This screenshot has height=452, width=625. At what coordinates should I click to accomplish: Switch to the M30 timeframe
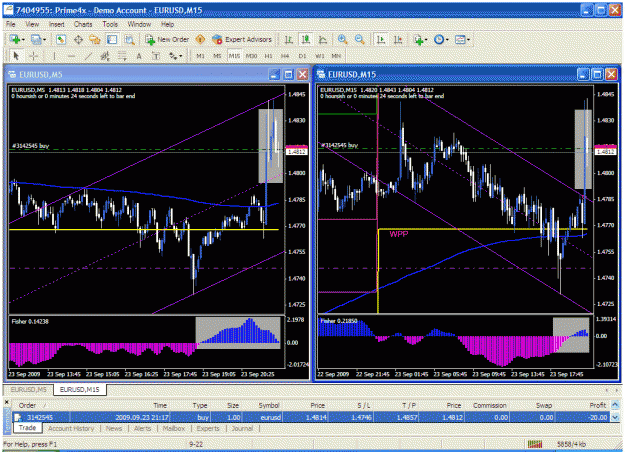[251, 56]
